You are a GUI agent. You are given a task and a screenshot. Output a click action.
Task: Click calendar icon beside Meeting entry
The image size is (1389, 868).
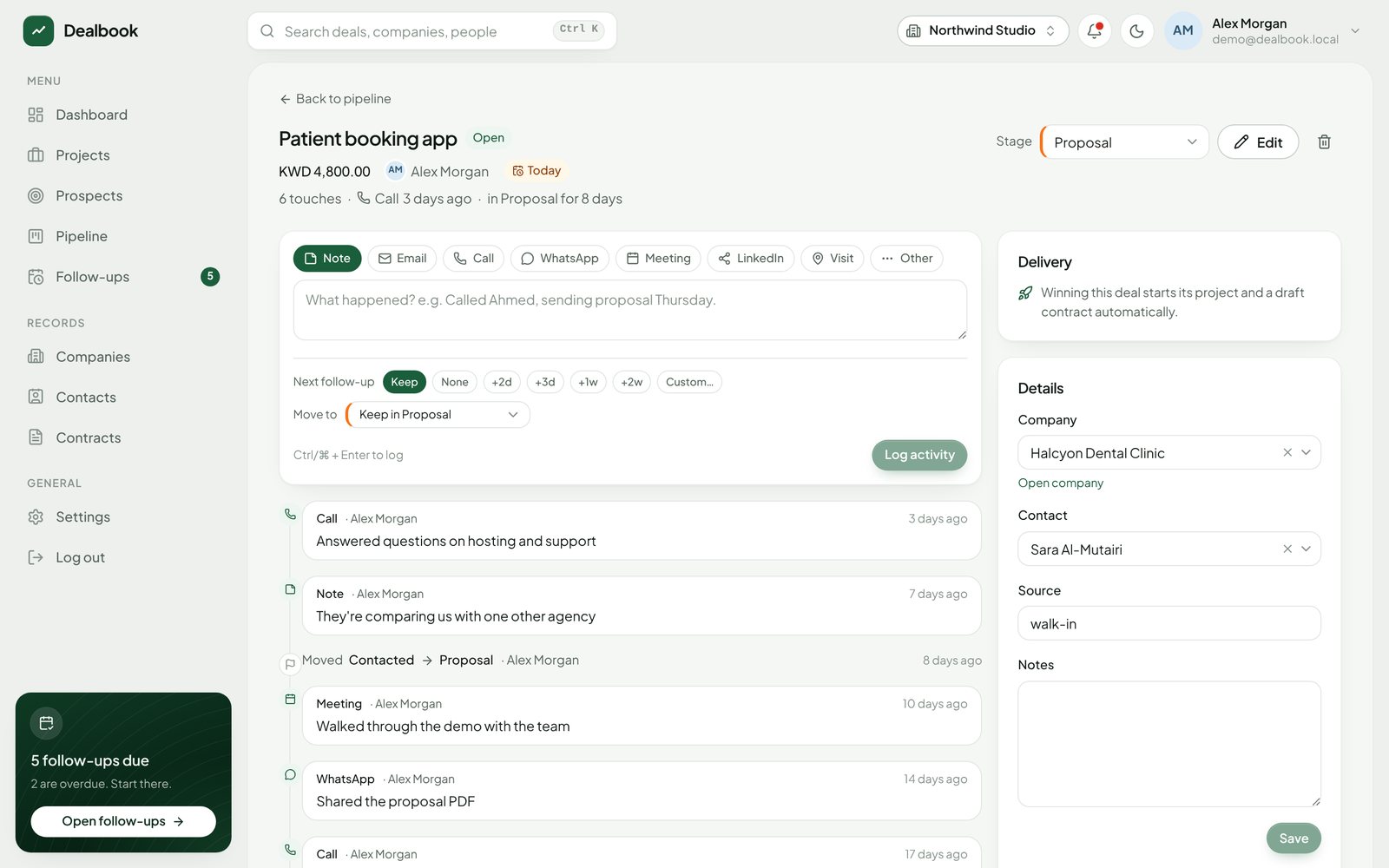tap(290, 699)
